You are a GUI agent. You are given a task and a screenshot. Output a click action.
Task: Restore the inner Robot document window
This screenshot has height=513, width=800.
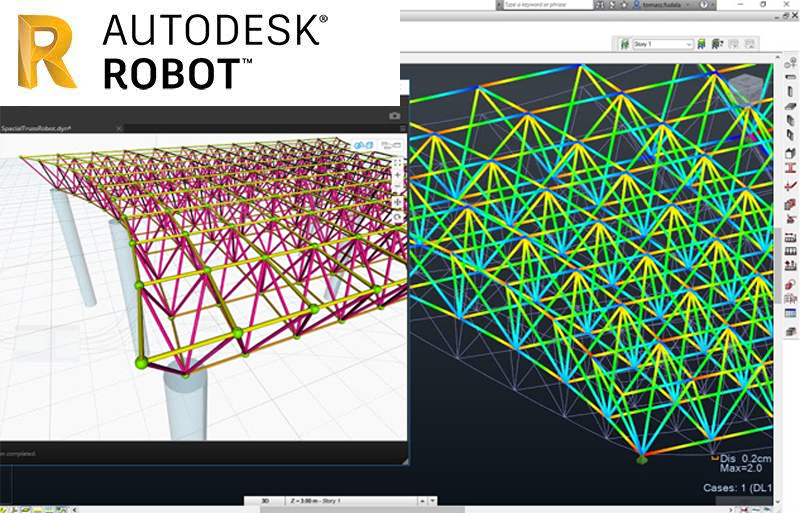click(786, 16)
